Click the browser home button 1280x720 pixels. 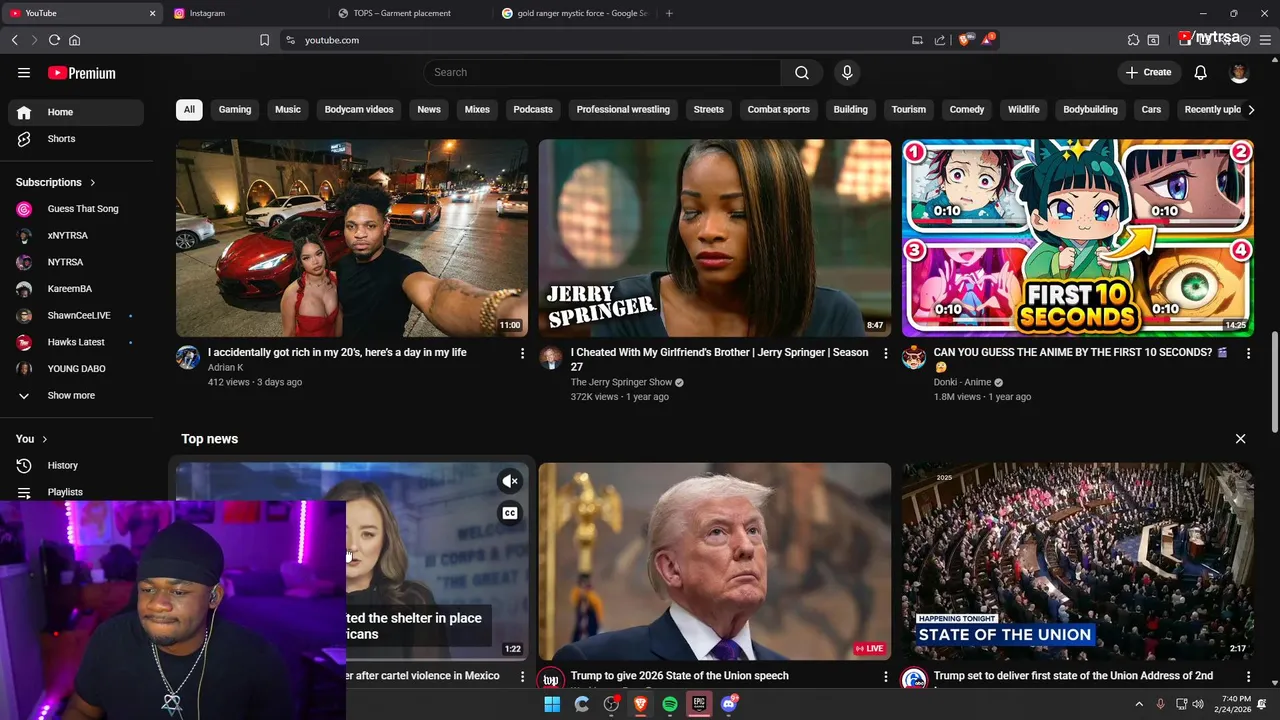click(74, 40)
